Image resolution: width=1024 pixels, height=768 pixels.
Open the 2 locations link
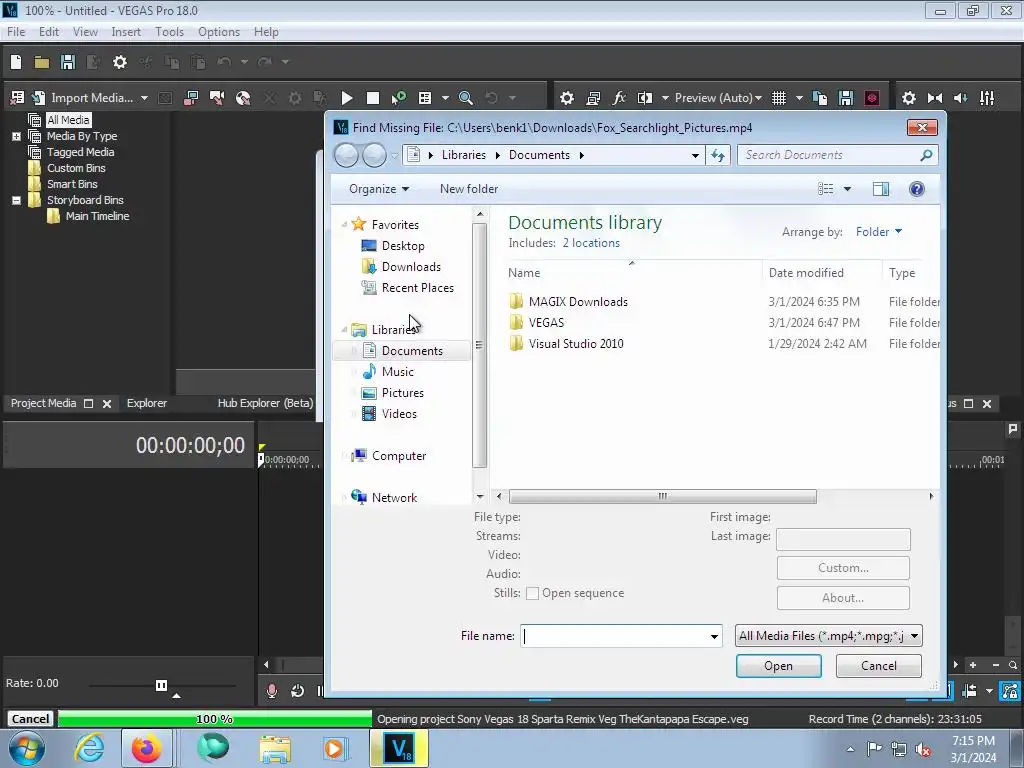(x=591, y=243)
